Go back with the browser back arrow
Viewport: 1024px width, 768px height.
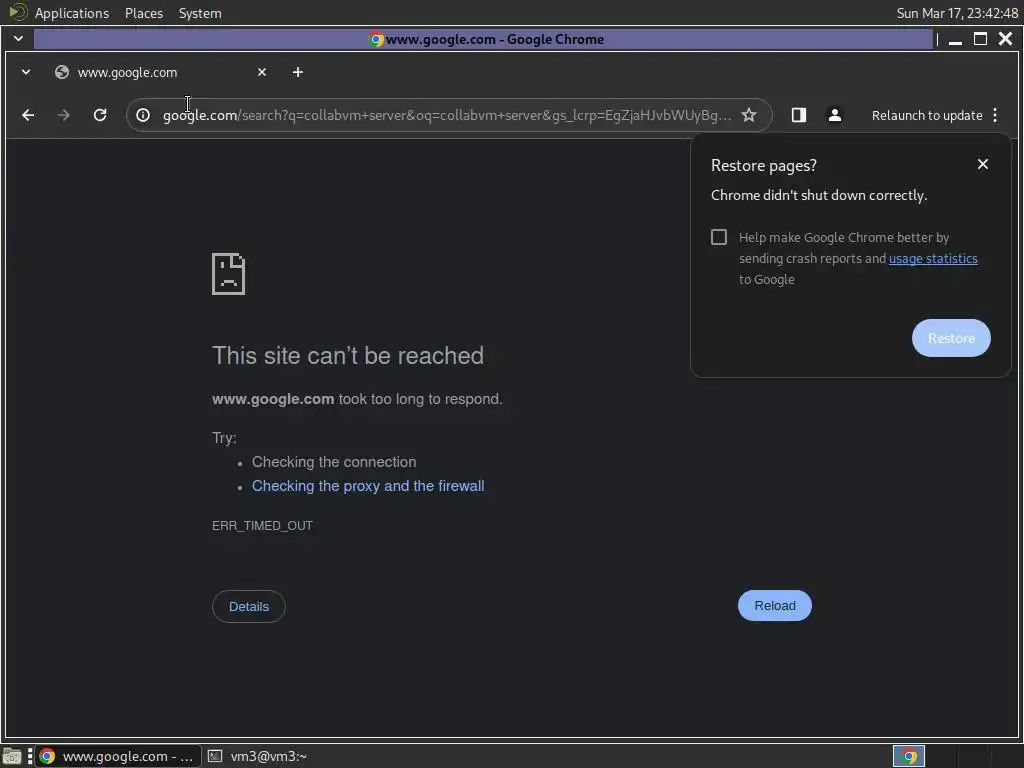pos(28,116)
